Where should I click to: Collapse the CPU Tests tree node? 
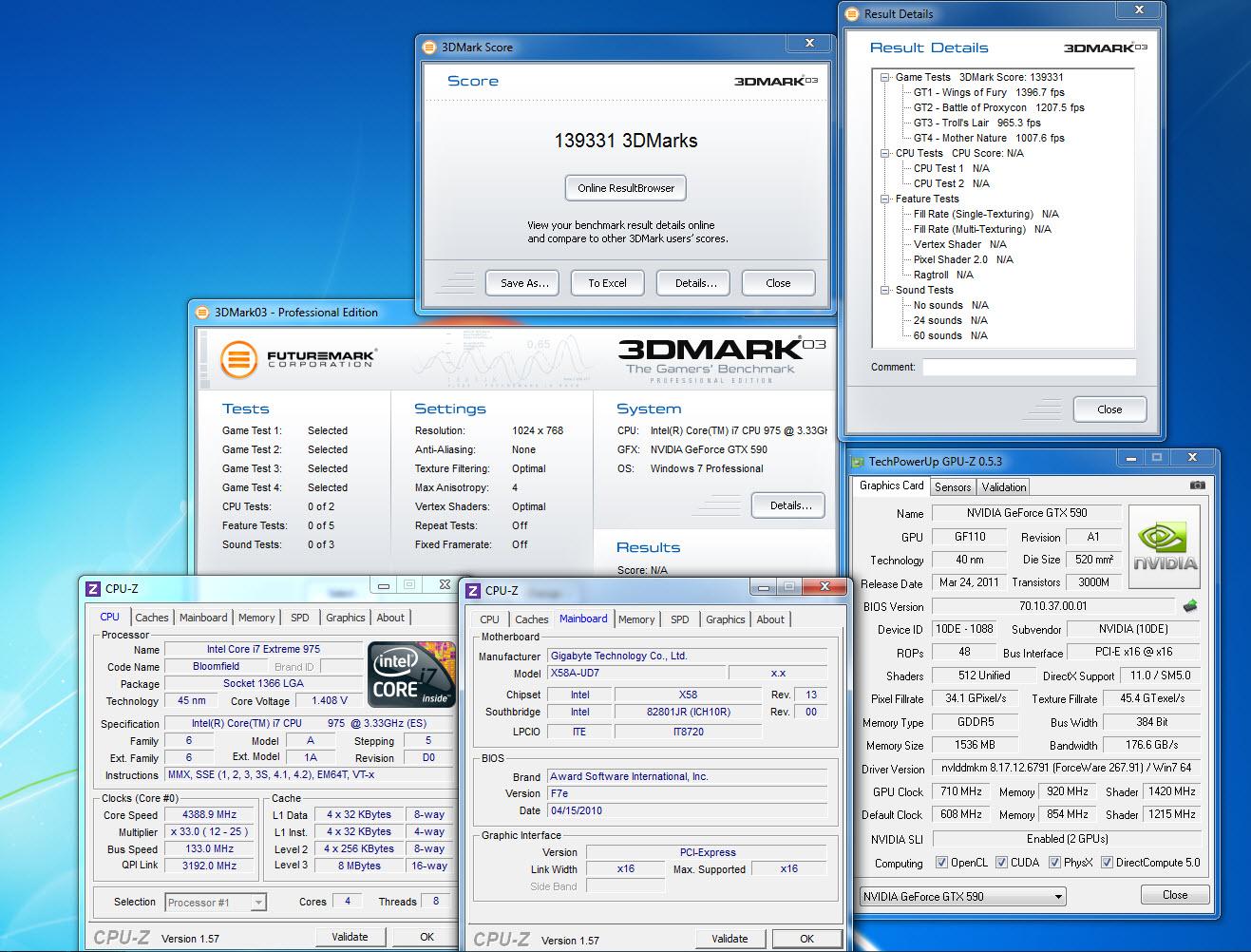tap(884, 153)
